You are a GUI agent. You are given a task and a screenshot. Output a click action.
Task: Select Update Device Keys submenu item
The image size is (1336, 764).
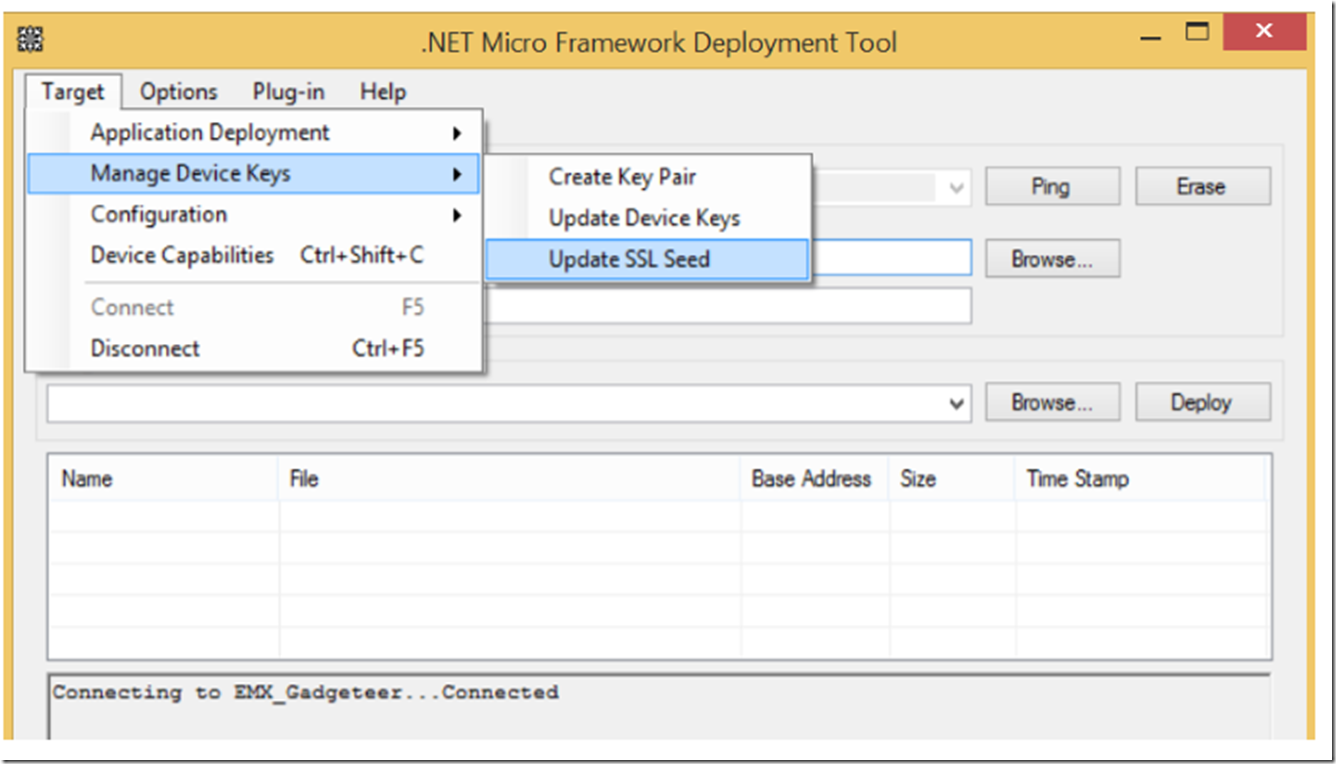click(647, 218)
